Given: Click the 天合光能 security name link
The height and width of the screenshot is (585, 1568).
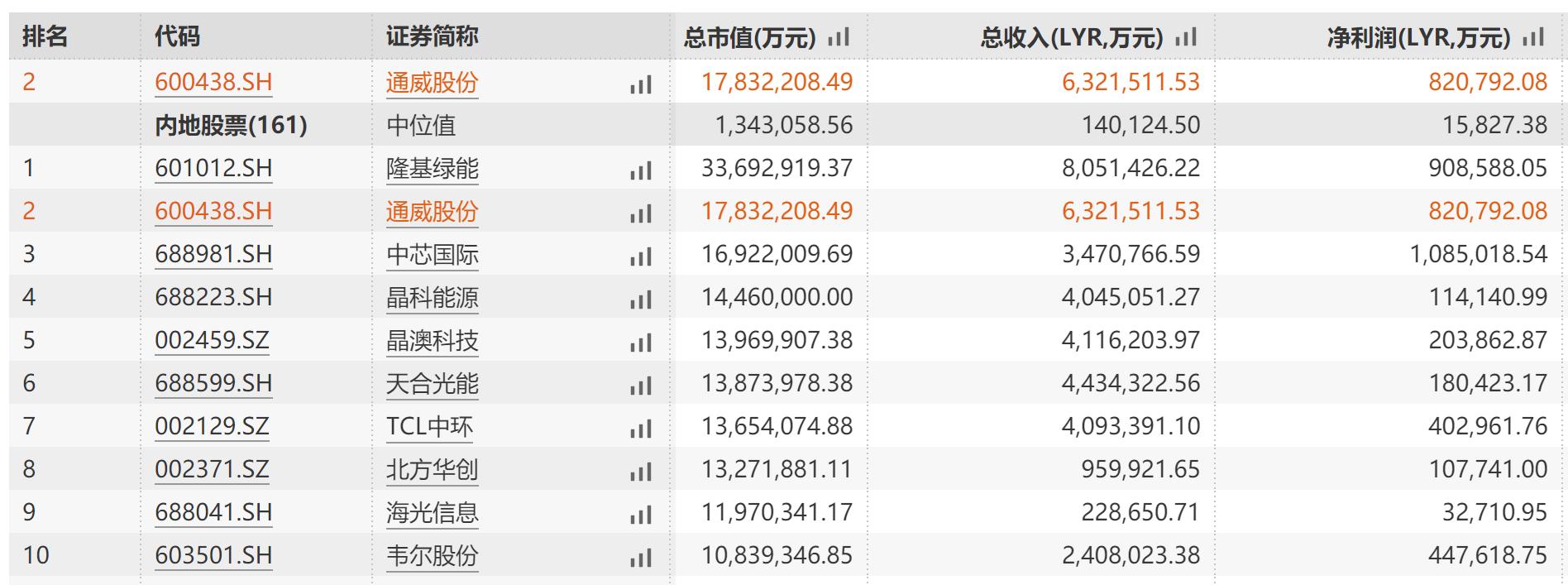Looking at the screenshot, I should coord(432,383).
